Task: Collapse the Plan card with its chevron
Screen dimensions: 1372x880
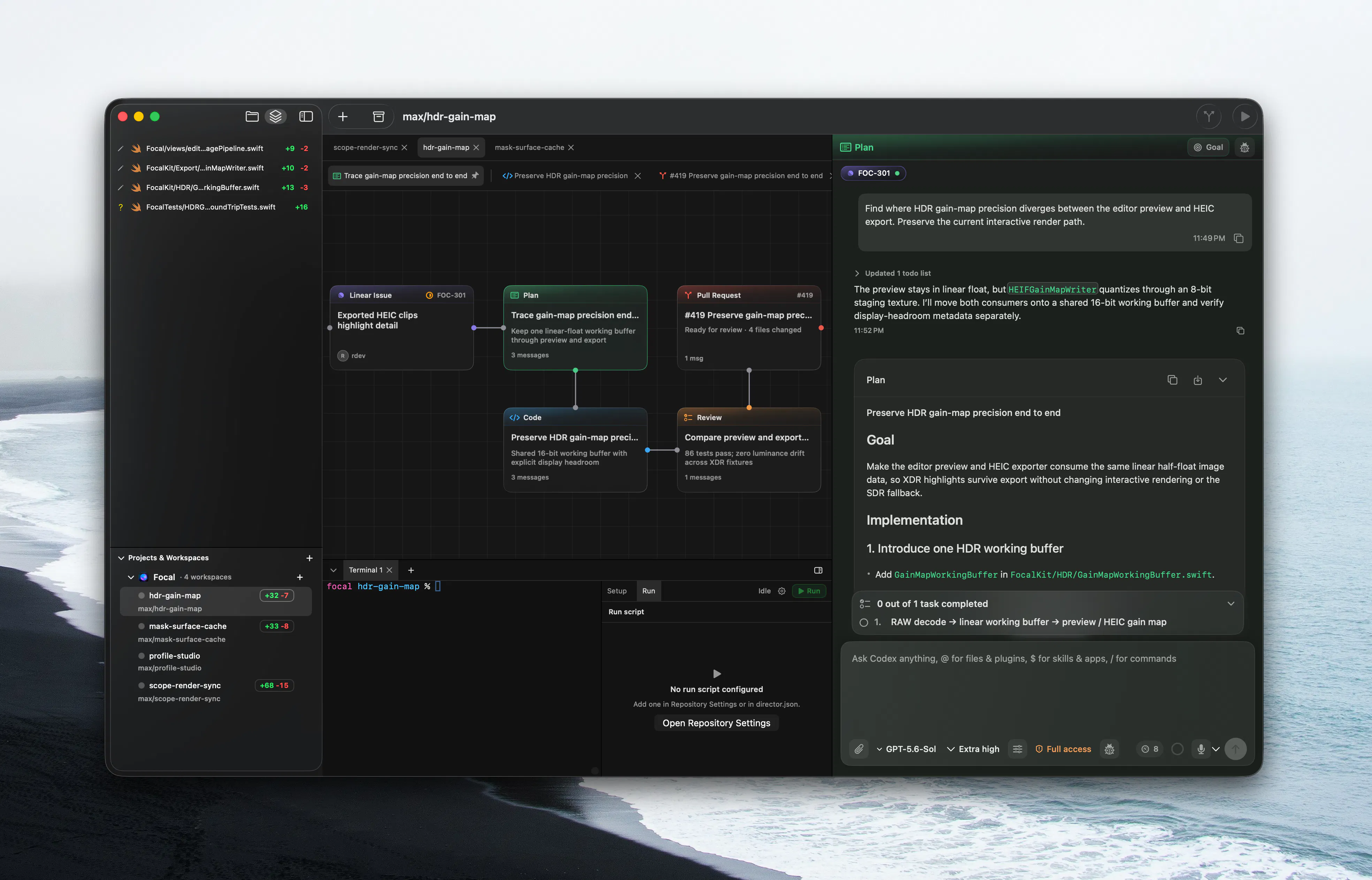Action: click(1223, 380)
